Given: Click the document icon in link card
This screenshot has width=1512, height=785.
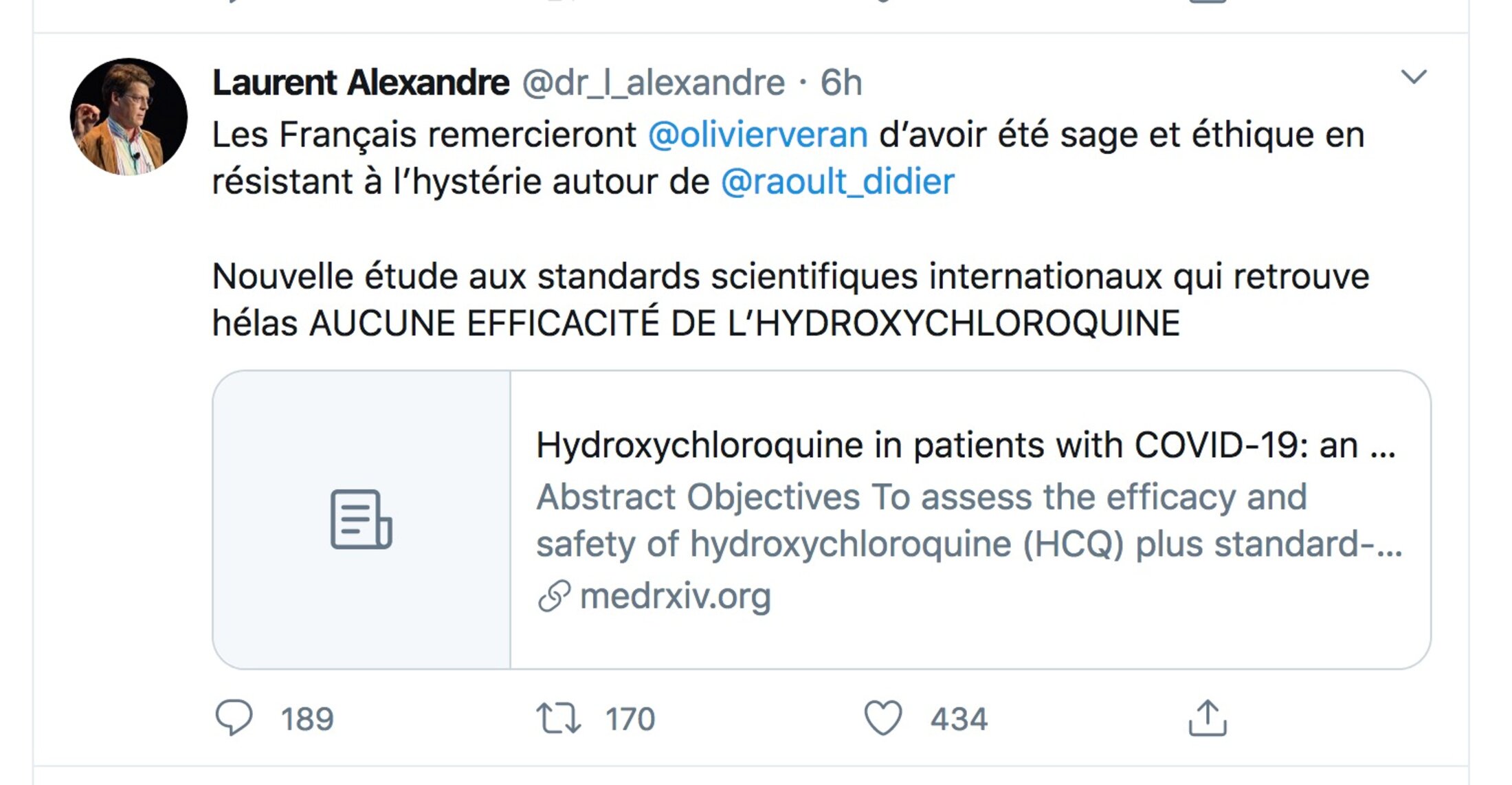Looking at the screenshot, I should (x=361, y=519).
